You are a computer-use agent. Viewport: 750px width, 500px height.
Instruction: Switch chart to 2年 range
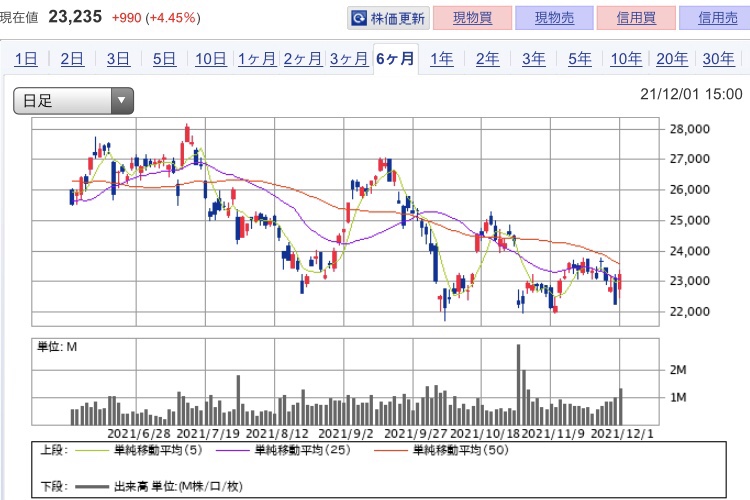coord(487,59)
